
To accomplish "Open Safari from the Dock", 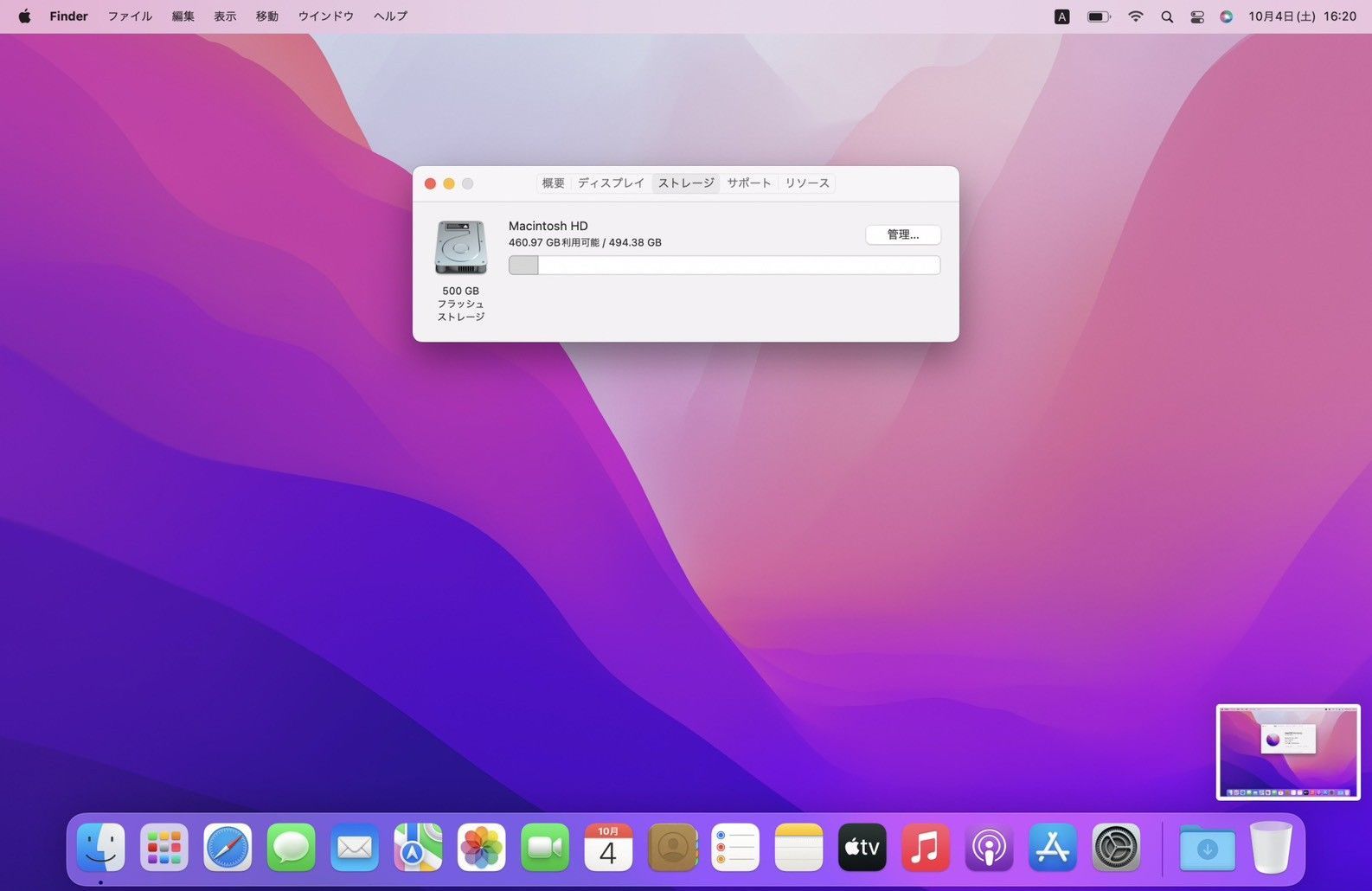I will [228, 847].
